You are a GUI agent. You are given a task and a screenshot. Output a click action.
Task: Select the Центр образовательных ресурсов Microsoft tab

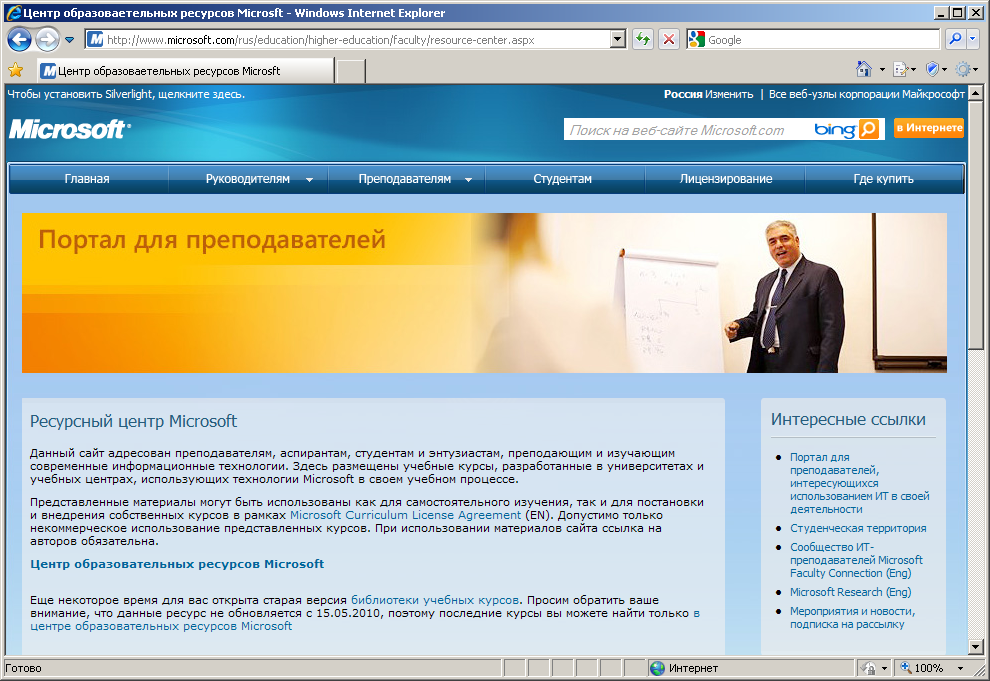[x=186, y=71]
